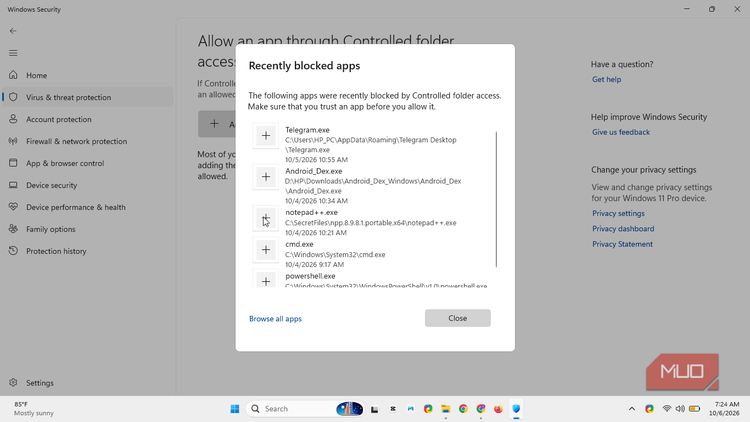750x422 pixels.
Task: Open Account protection
Action: point(88,119)
